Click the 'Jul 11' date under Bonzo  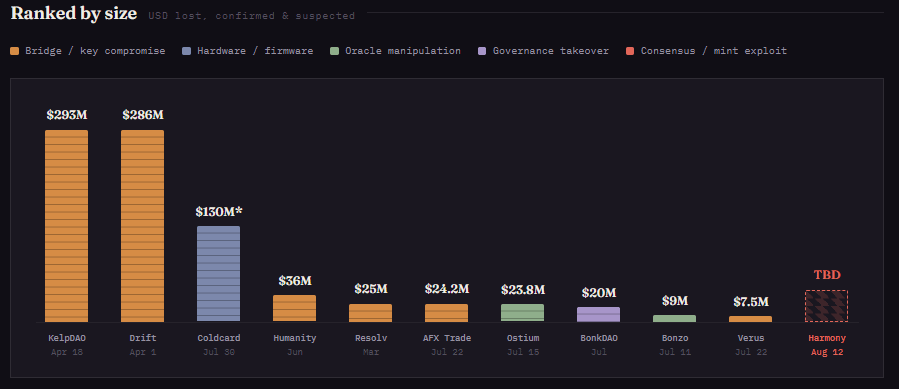[675, 352]
